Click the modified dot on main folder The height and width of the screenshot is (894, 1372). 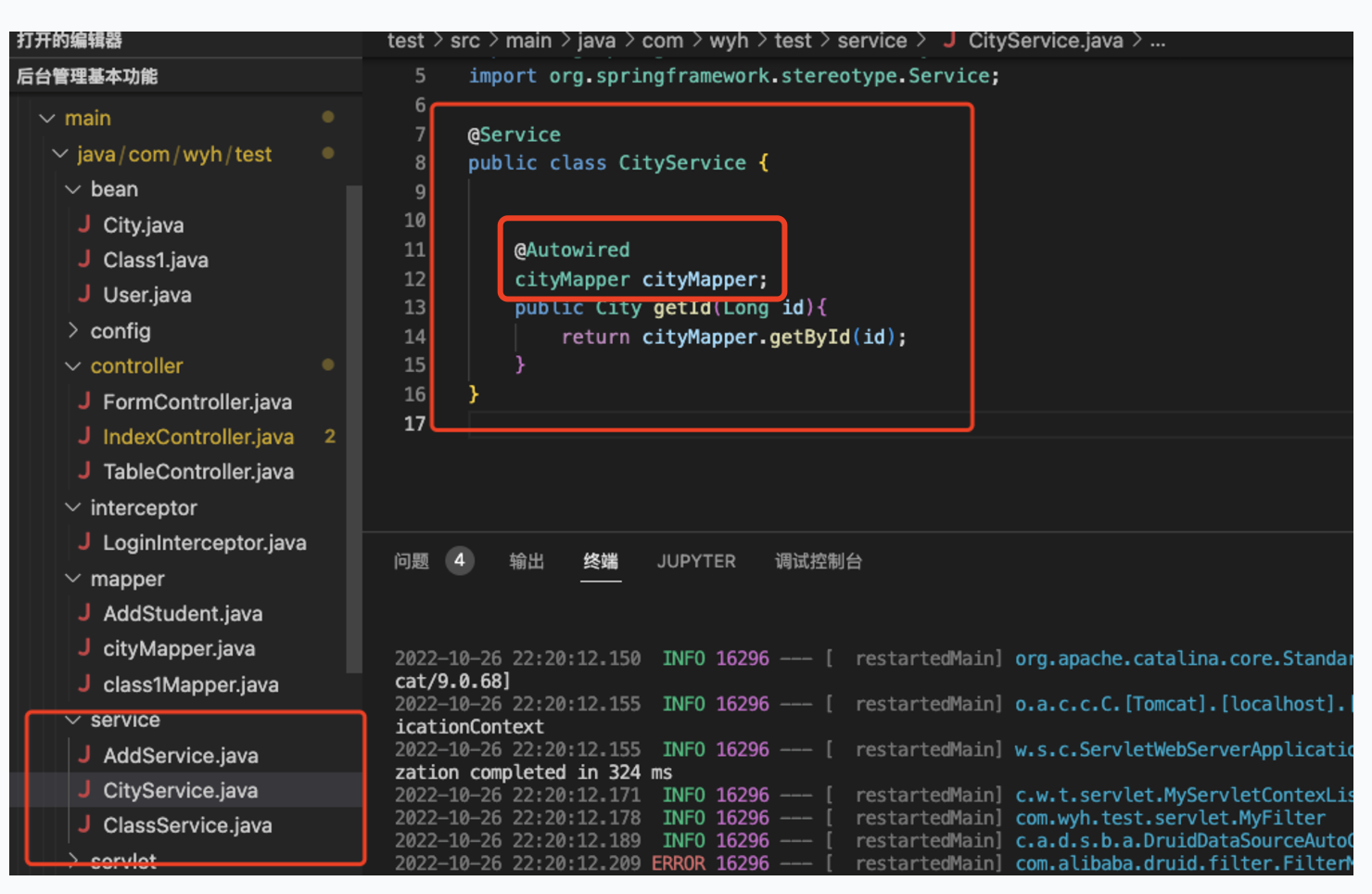click(x=328, y=117)
